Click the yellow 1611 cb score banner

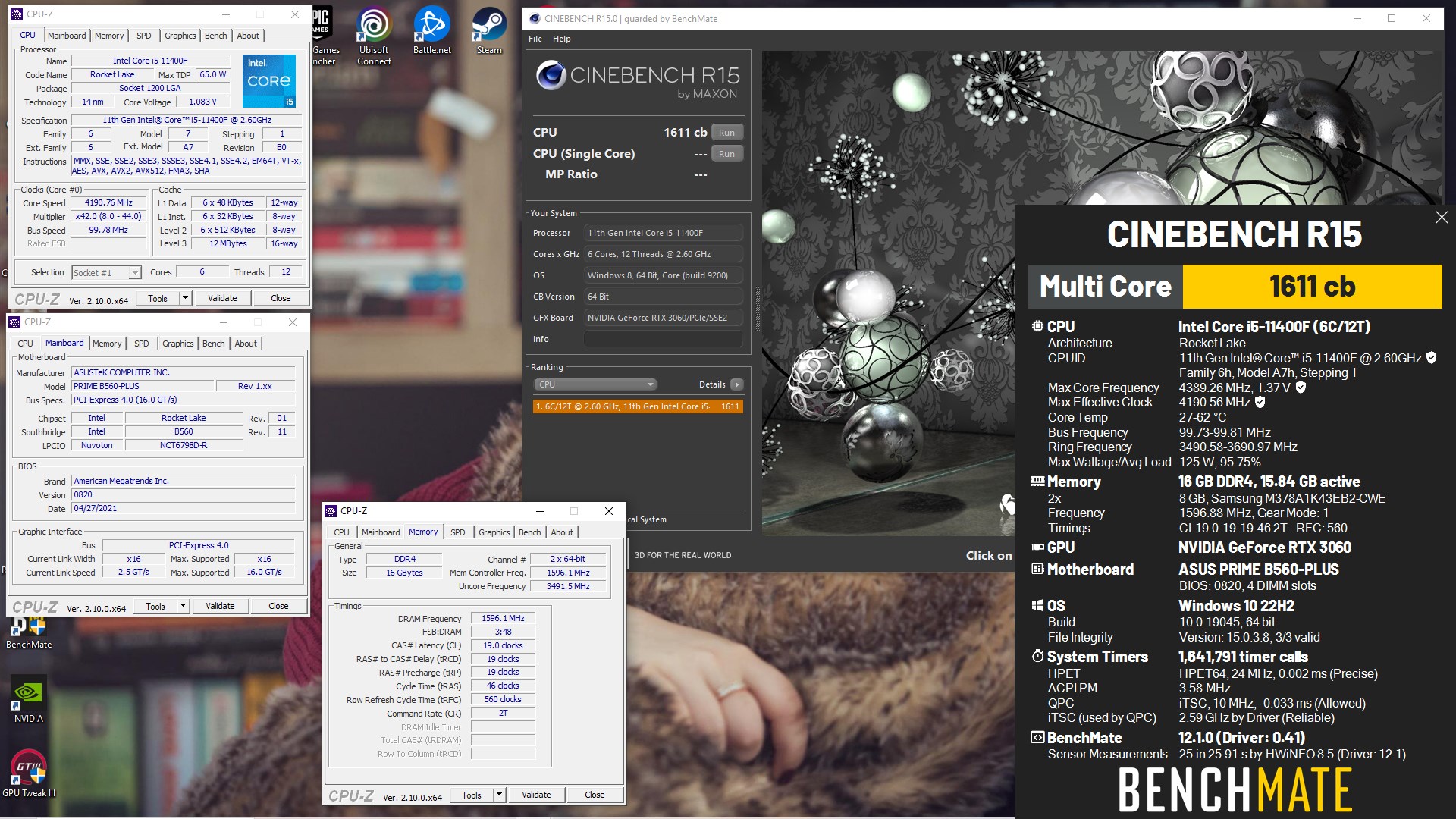pos(1312,287)
